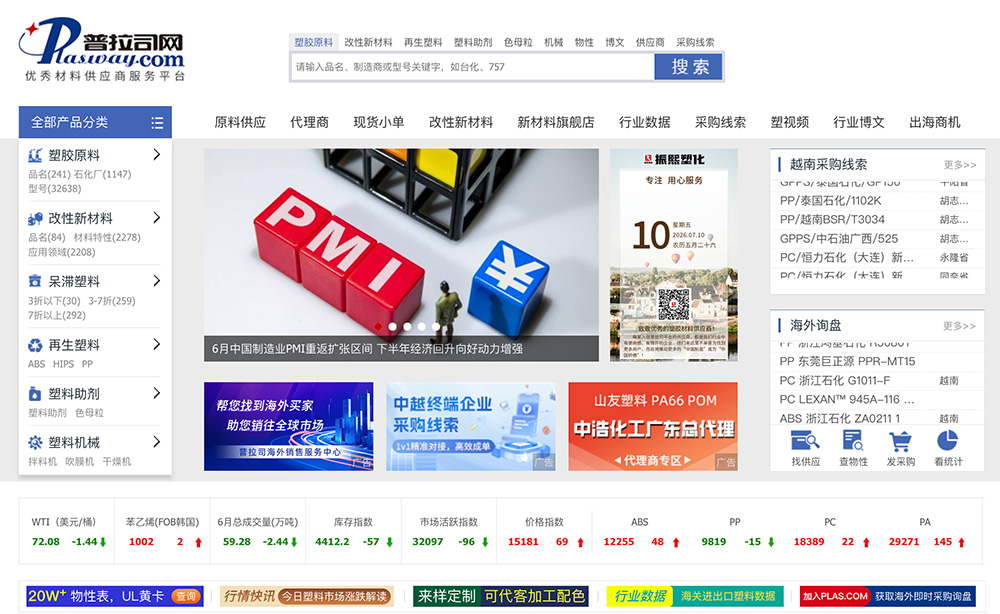Viewport: 1000px width, 614px height.
Task: Click 更多>> beside 越南采购线索
Action: coord(960,164)
